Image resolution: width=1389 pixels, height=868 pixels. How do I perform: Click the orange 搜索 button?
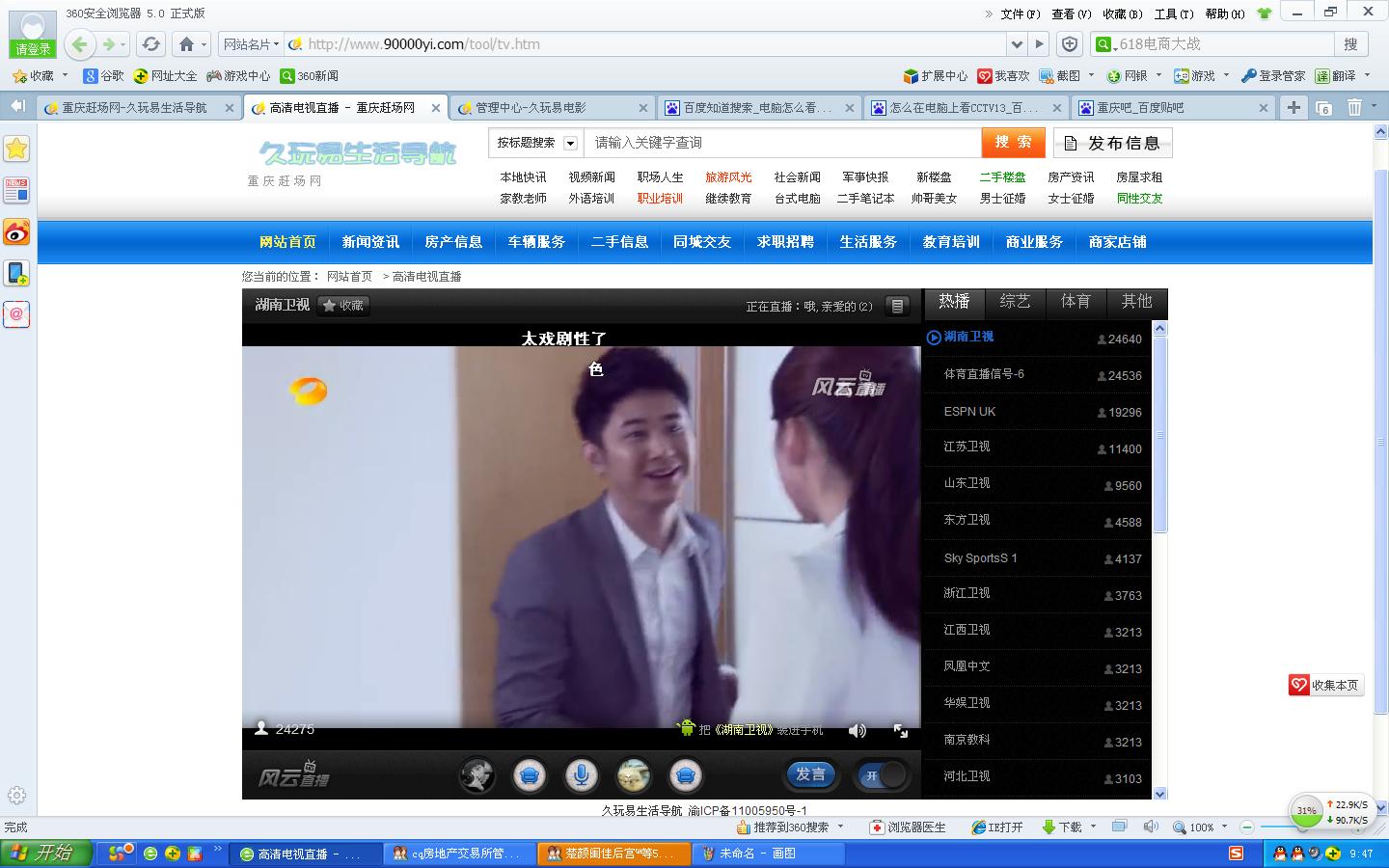1014,142
